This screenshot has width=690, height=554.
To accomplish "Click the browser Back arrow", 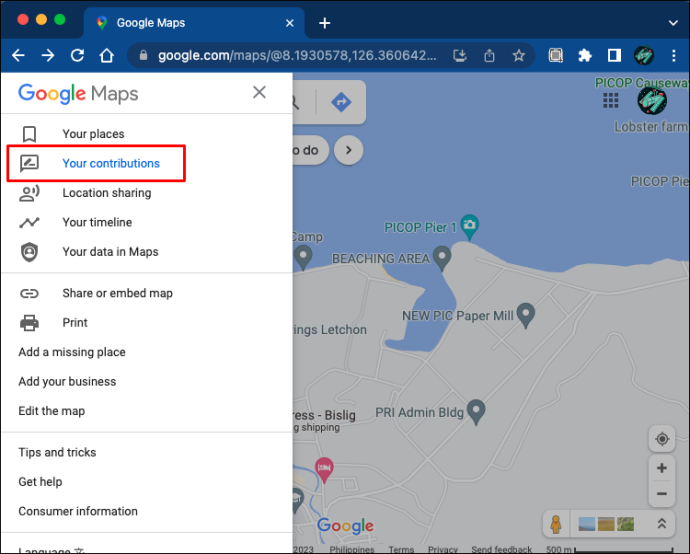I will [18, 55].
